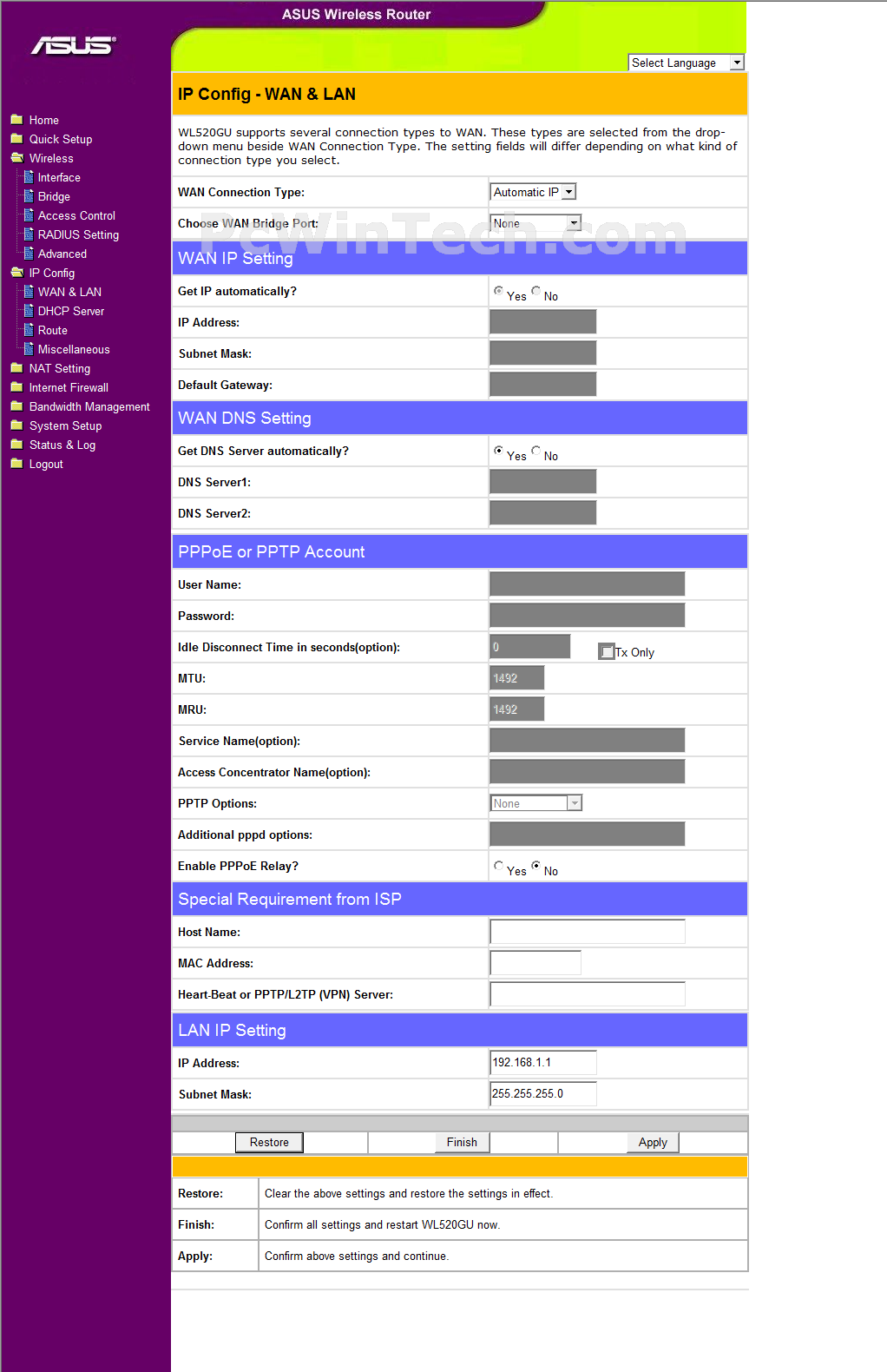Click the Heart-Beat or PPTP/L2TP Server field
This screenshot has width=887, height=1372.
pos(588,994)
